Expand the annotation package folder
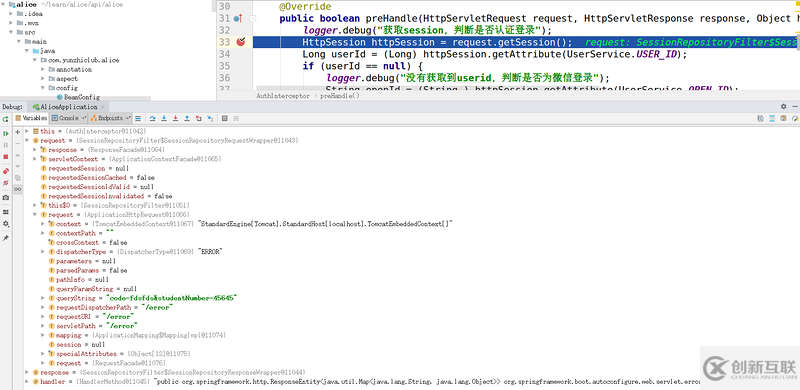This screenshot has width=800, height=390. [43, 69]
